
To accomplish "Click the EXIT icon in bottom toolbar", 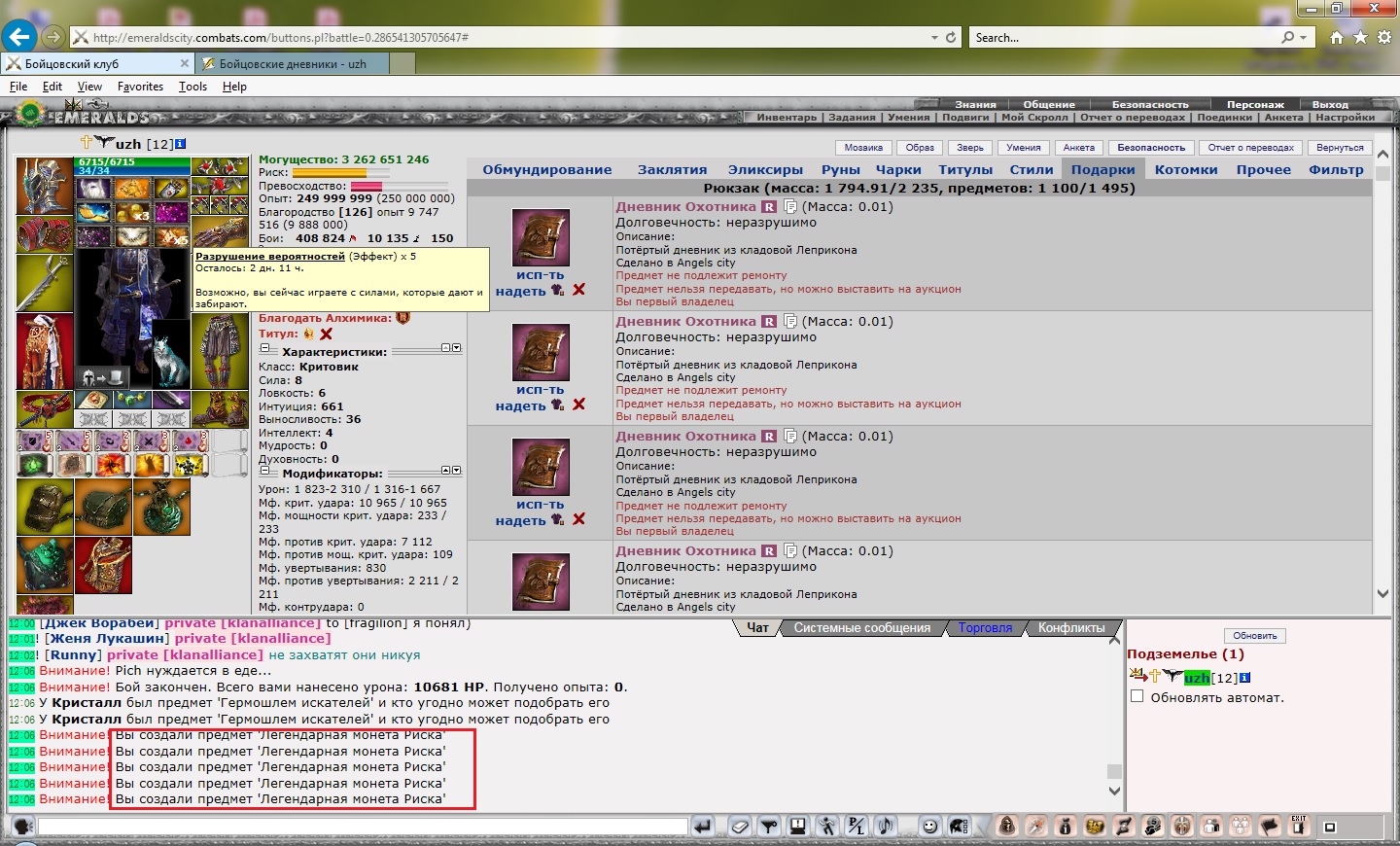I will (1299, 826).
